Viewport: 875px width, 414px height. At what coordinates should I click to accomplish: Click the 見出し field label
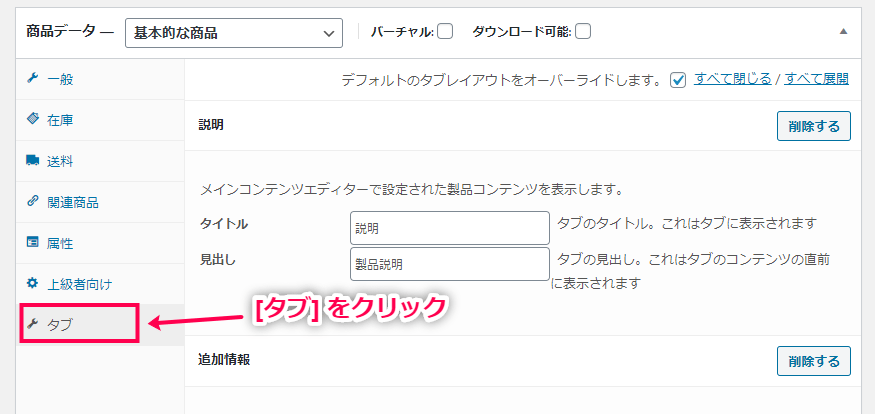(x=217, y=259)
